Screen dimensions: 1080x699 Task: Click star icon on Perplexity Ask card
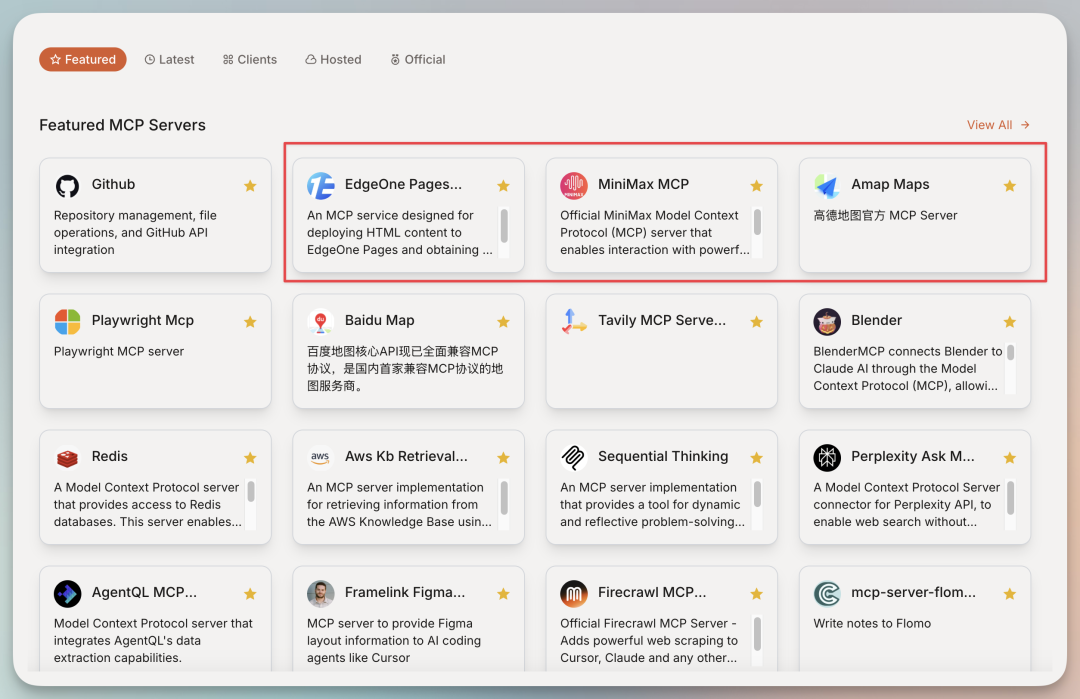[1010, 458]
